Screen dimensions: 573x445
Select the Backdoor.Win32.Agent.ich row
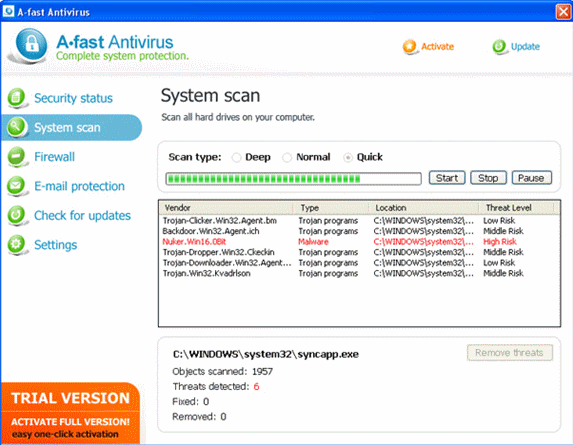359,231
